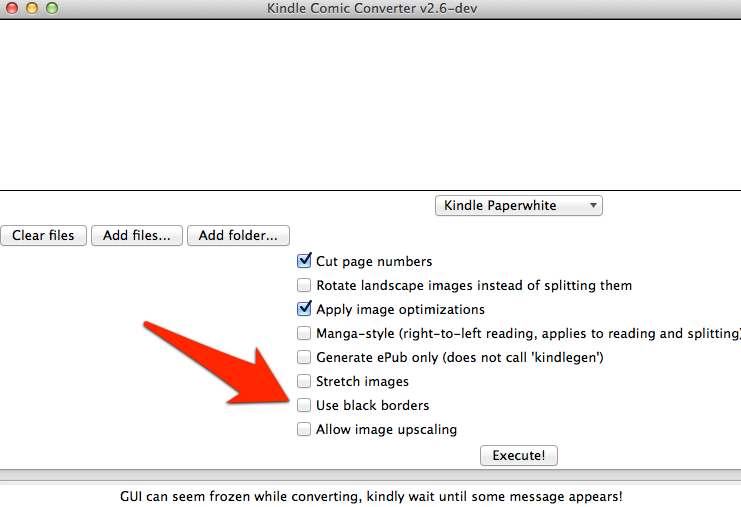741x507 pixels.
Task: Tick Allow image upscaling
Action: [x=304, y=429]
